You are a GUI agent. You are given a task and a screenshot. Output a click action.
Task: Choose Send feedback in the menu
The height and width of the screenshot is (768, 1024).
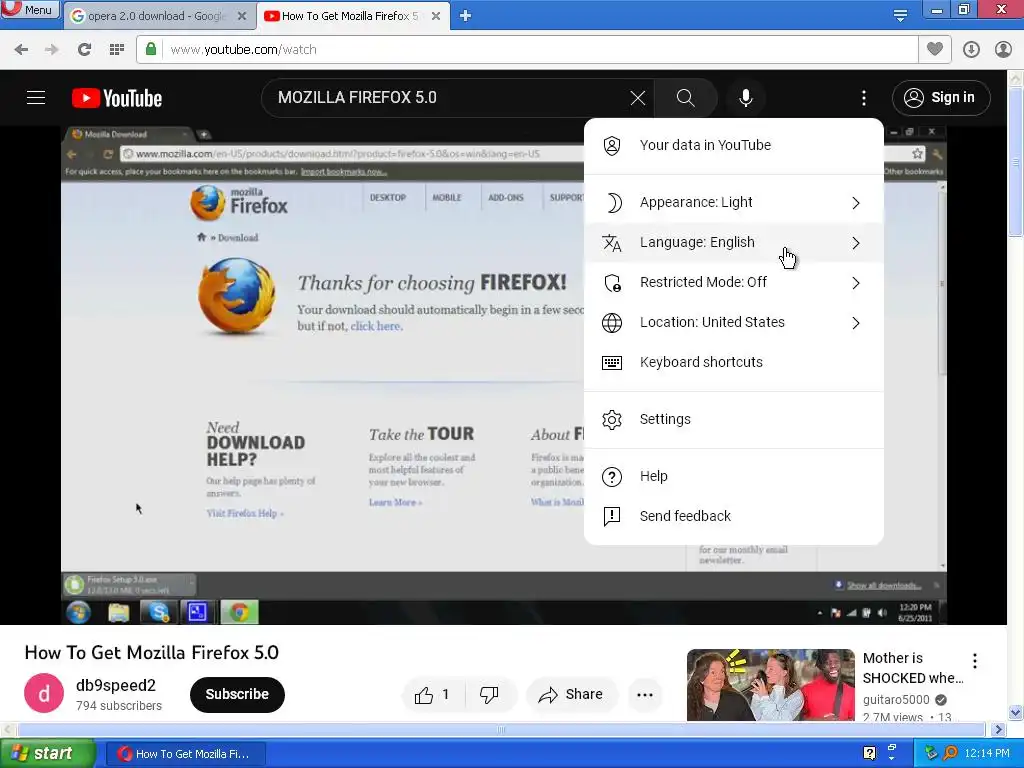pyautogui.click(x=733, y=516)
